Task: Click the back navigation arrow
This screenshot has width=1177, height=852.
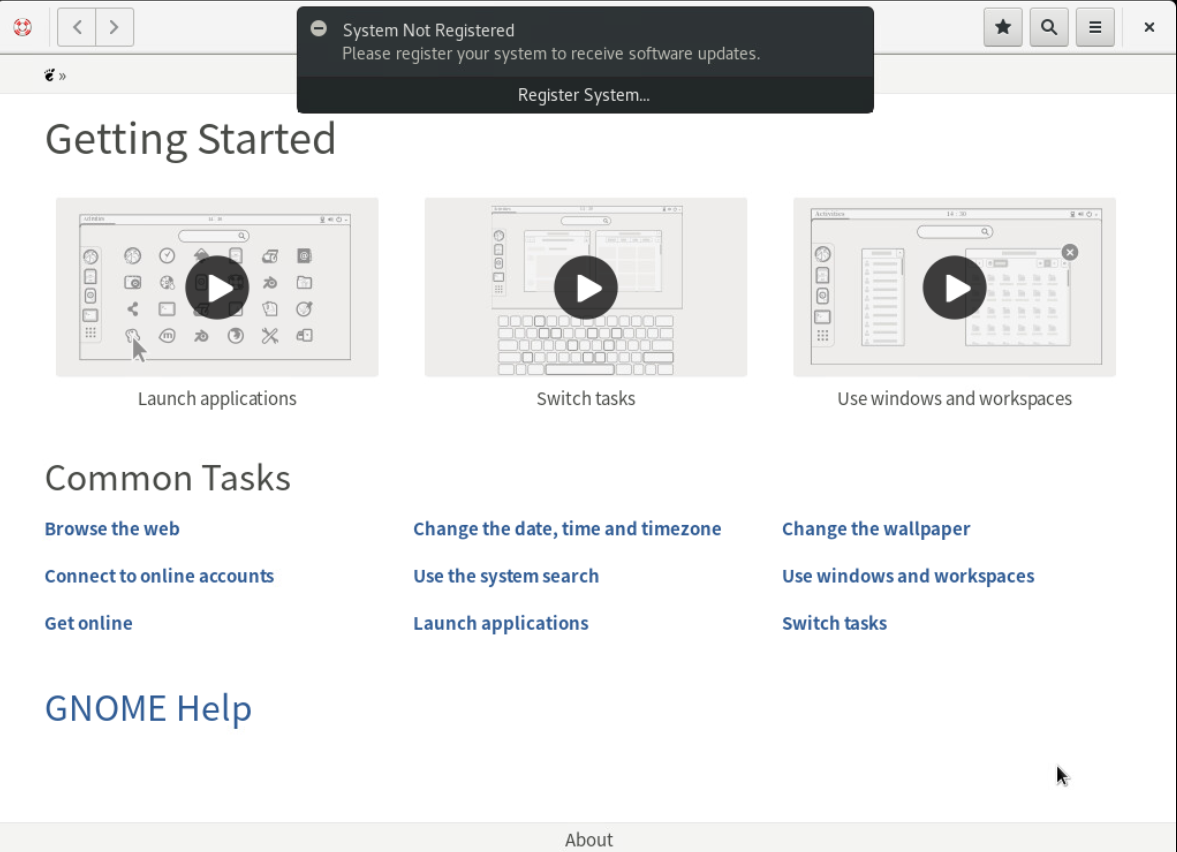Action: (77, 28)
